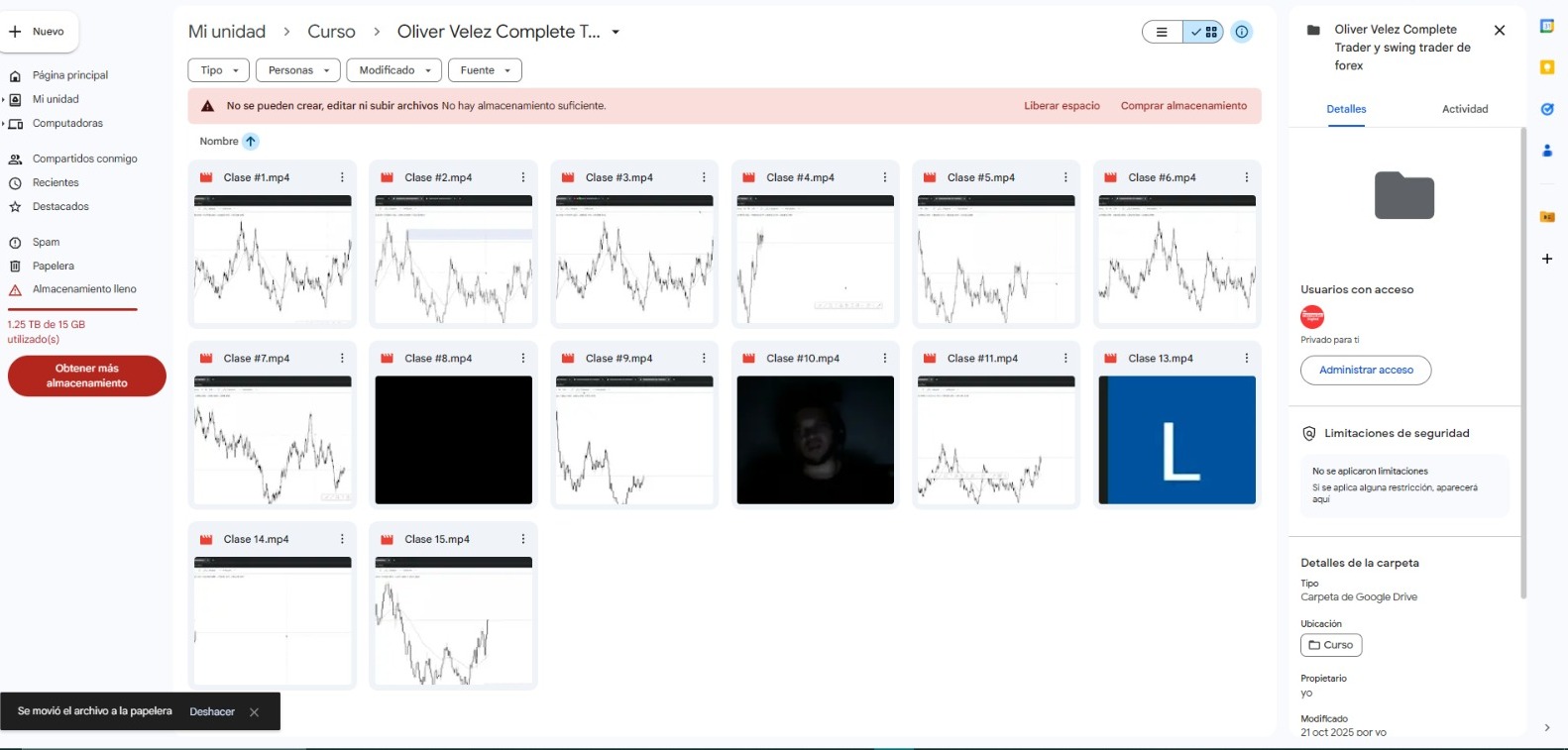Reverse sort direction arrow next to Nombre
The width and height of the screenshot is (1568, 750).
click(x=251, y=142)
